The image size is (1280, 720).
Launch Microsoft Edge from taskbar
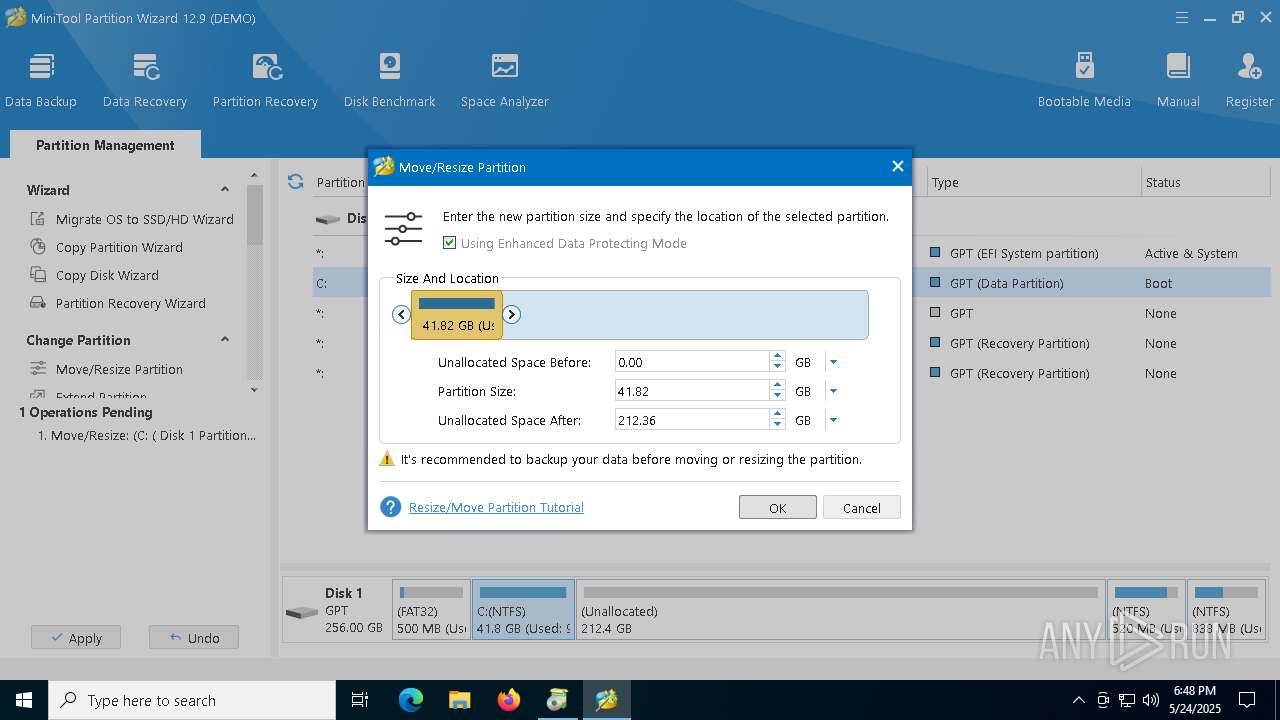click(x=411, y=700)
